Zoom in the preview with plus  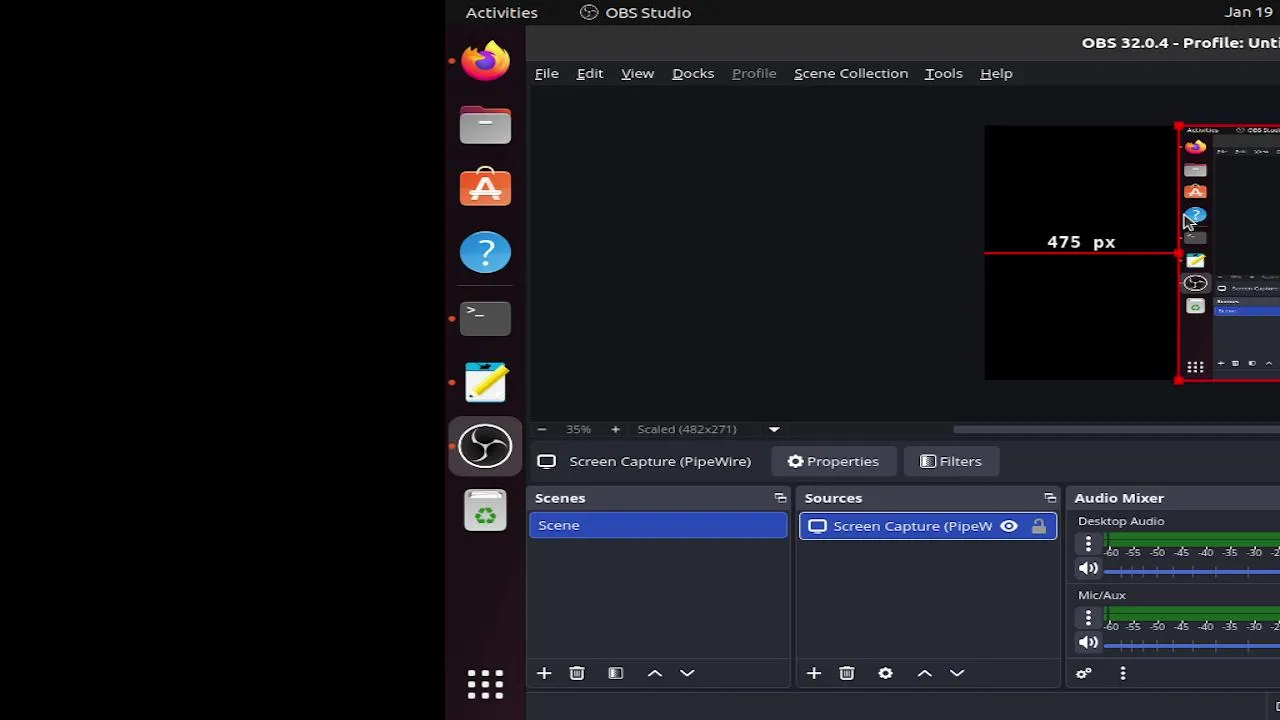tap(615, 429)
